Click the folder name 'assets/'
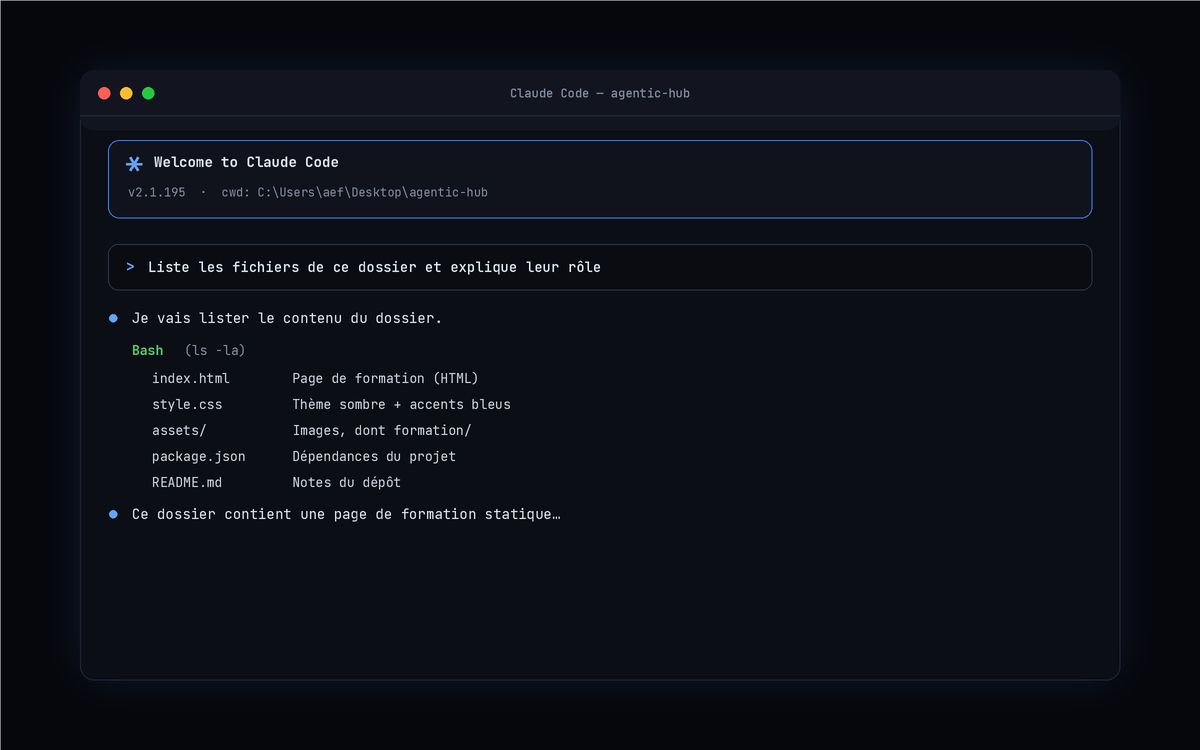The height and width of the screenshot is (750, 1200). click(x=179, y=430)
